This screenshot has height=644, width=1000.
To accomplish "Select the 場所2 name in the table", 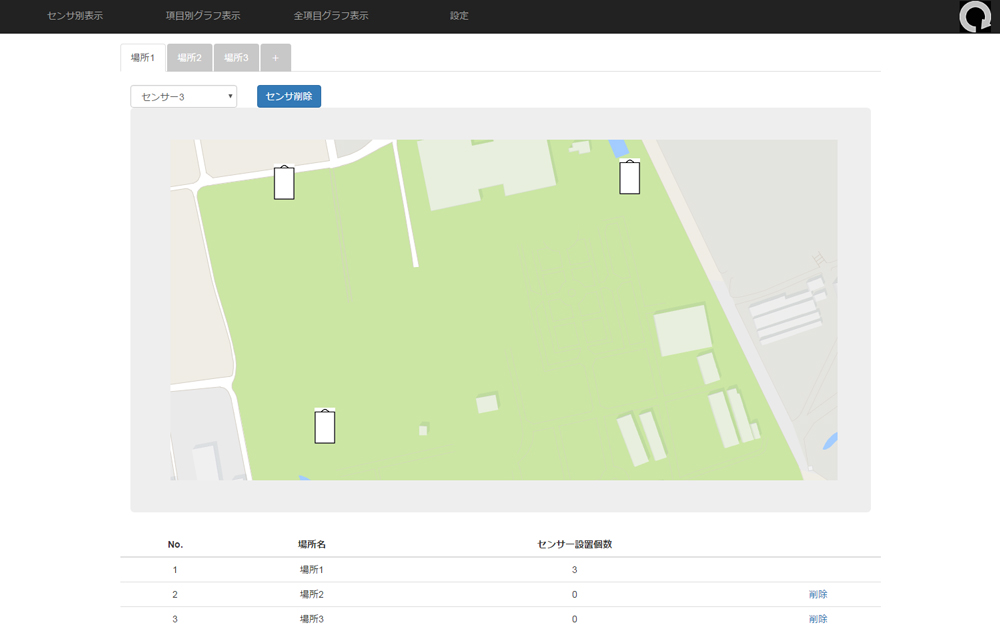I will coord(312,594).
